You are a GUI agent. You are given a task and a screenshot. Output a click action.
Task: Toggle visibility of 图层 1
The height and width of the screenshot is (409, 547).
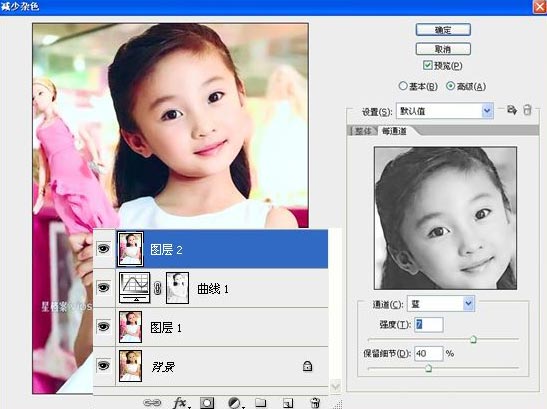point(104,327)
